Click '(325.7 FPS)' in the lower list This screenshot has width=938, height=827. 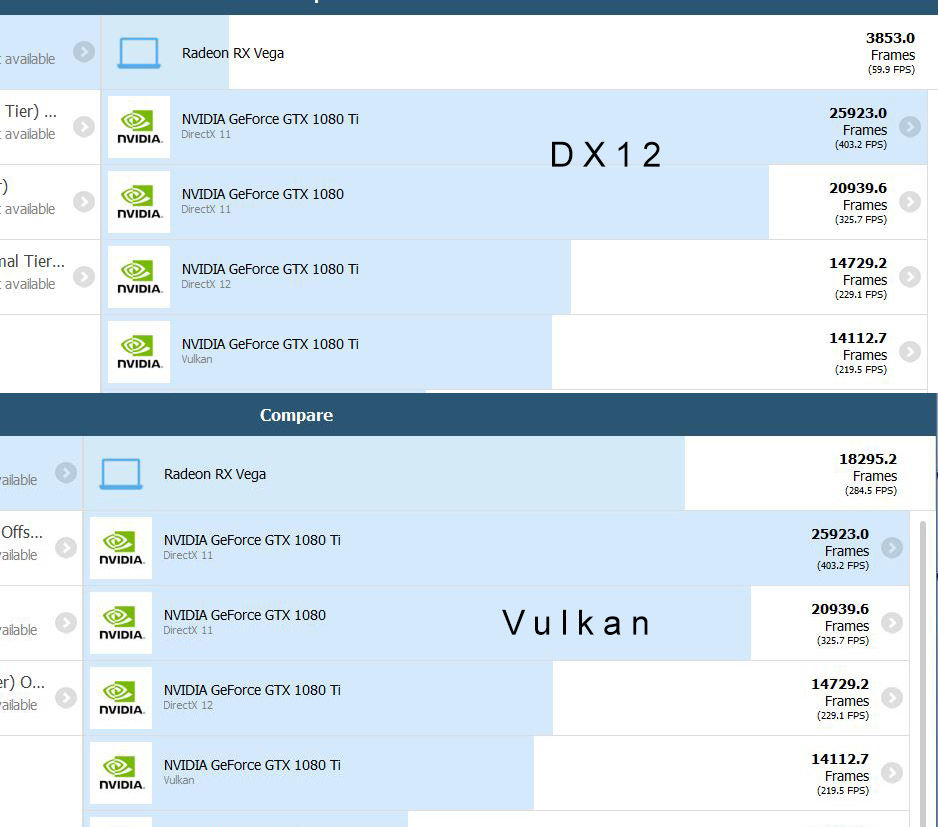(843, 640)
